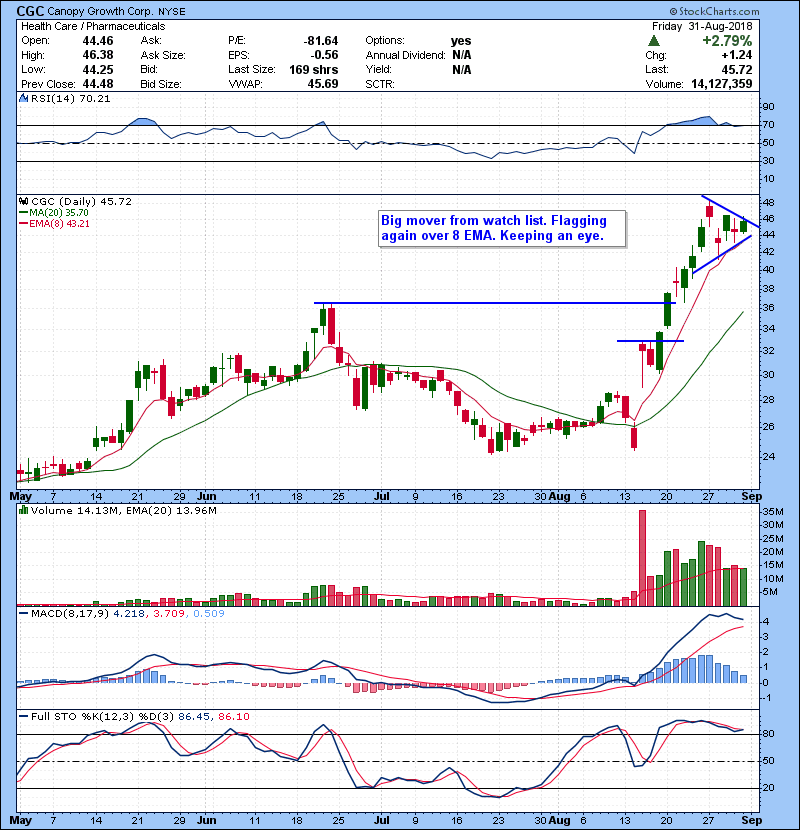Click the MACD signal value 3.709
Viewport: 800px width, 830px height.
click(169, 614)
